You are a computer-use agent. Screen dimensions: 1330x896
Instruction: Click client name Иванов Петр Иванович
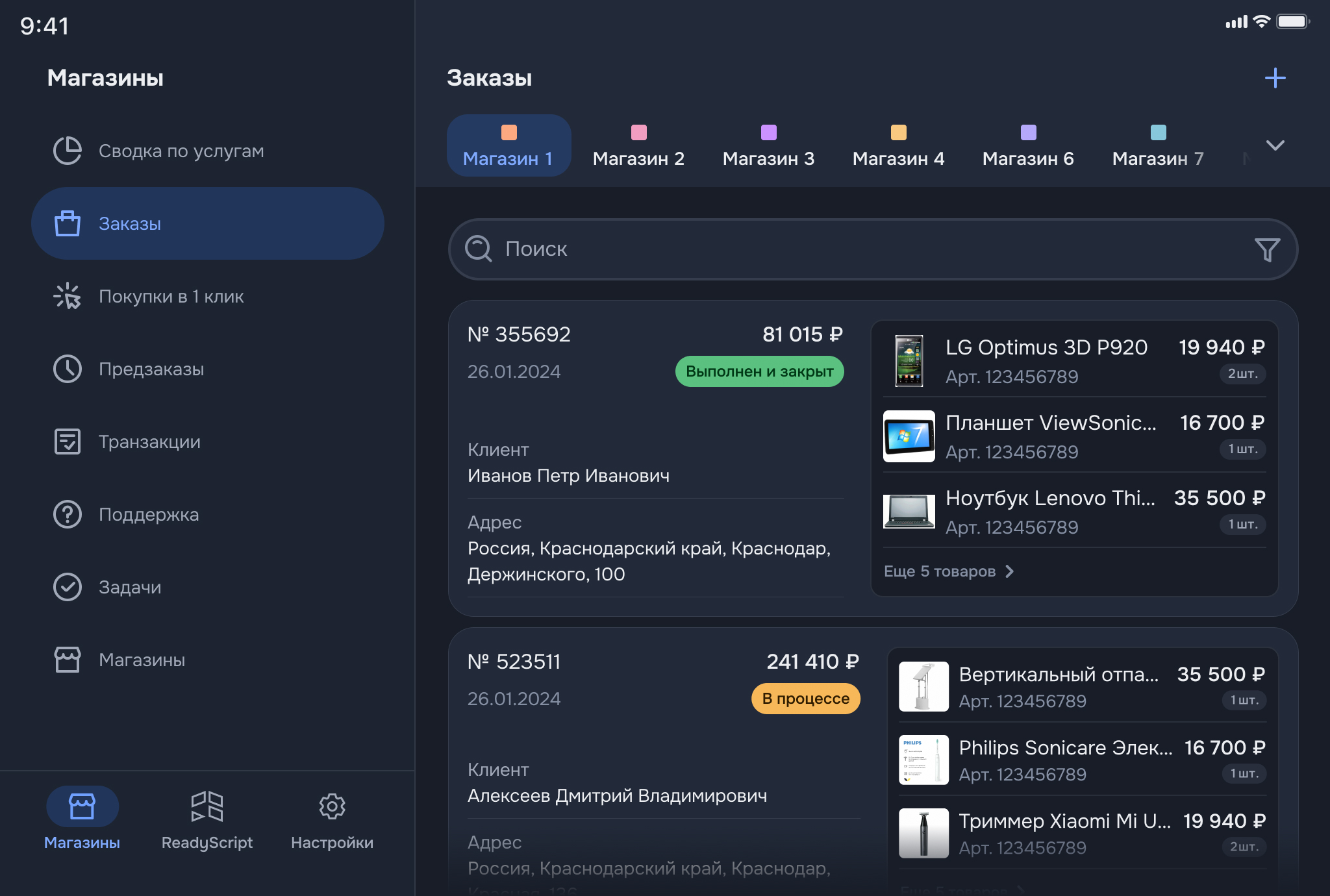click(568, 475)
